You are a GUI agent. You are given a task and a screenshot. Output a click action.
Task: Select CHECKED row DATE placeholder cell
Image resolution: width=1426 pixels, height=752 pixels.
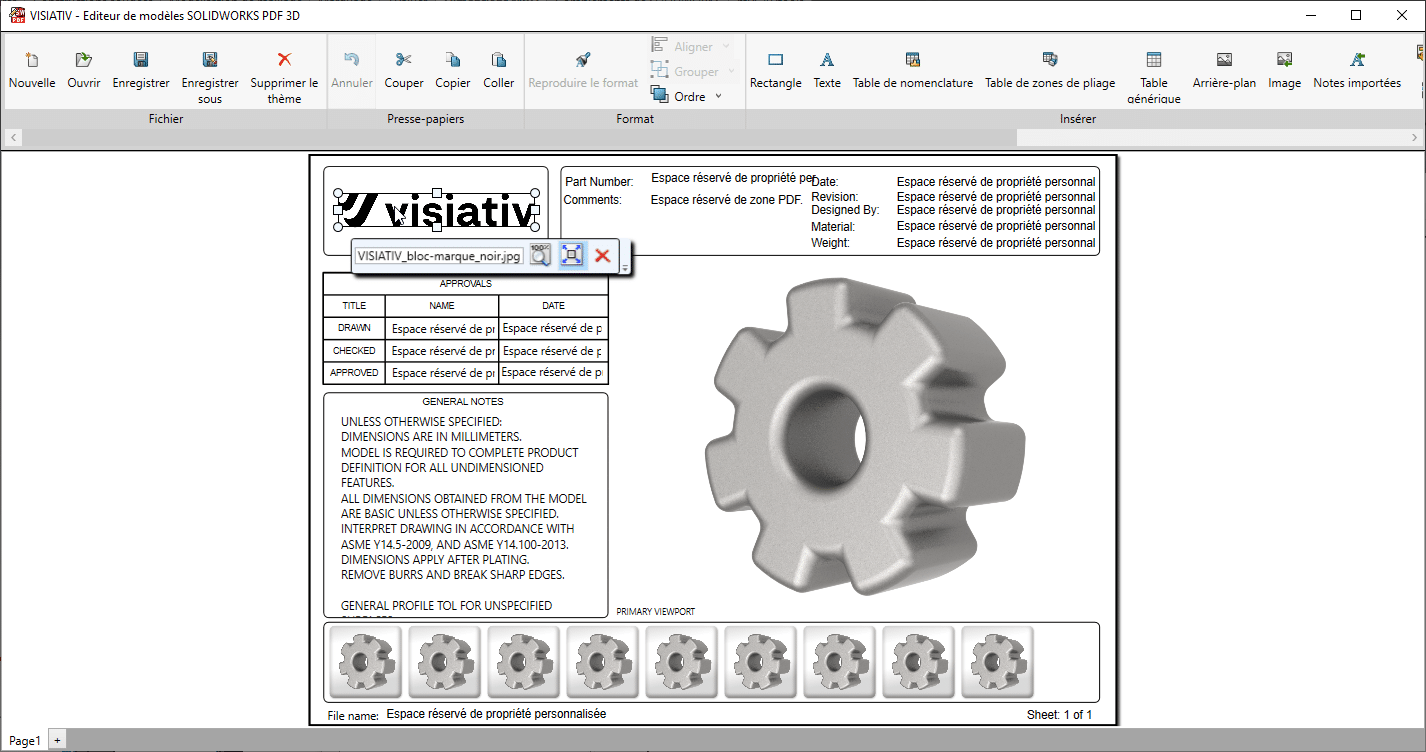click(x=553, y=351)
